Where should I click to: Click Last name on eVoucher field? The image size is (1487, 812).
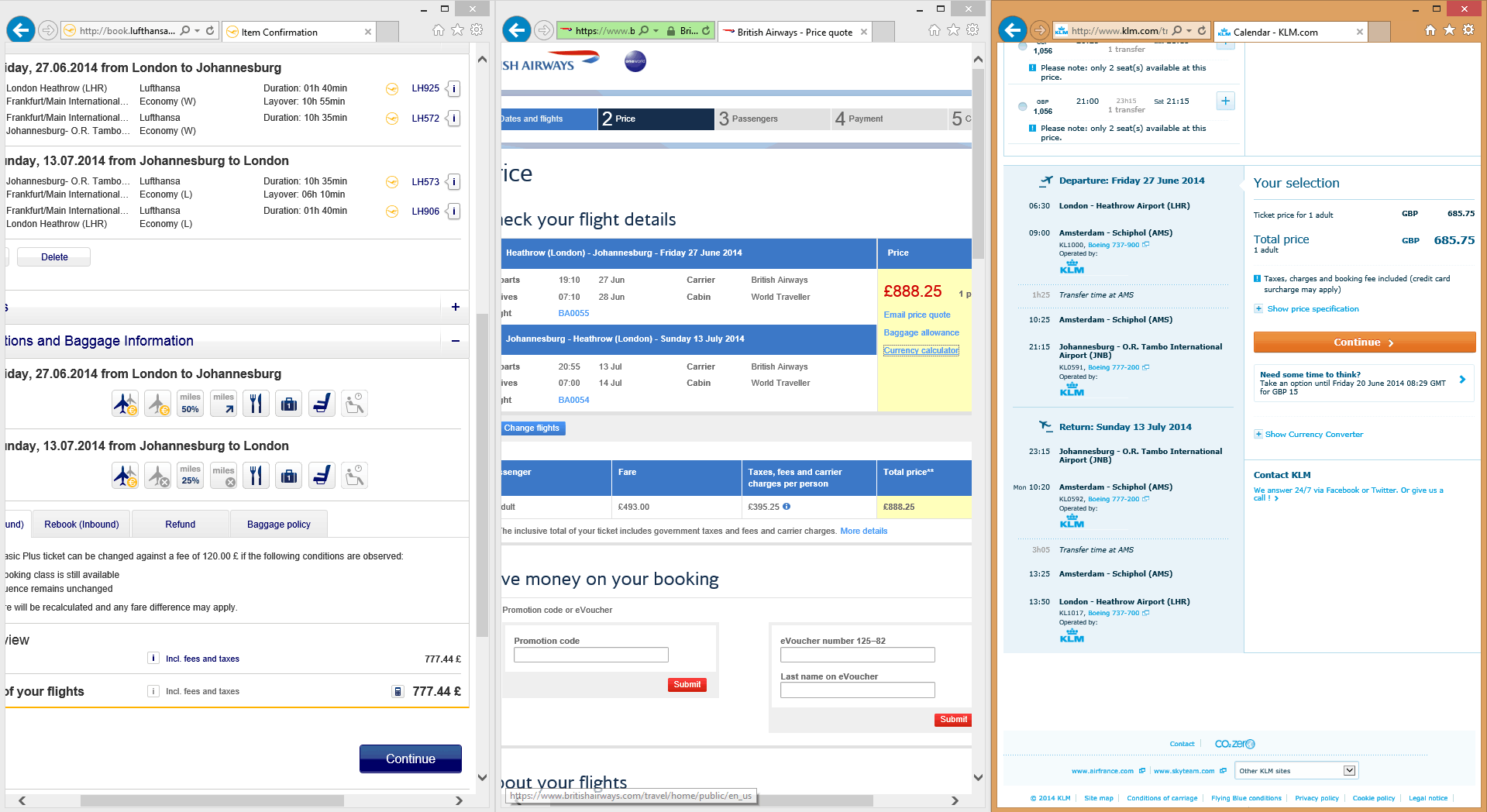pos(858,690)
